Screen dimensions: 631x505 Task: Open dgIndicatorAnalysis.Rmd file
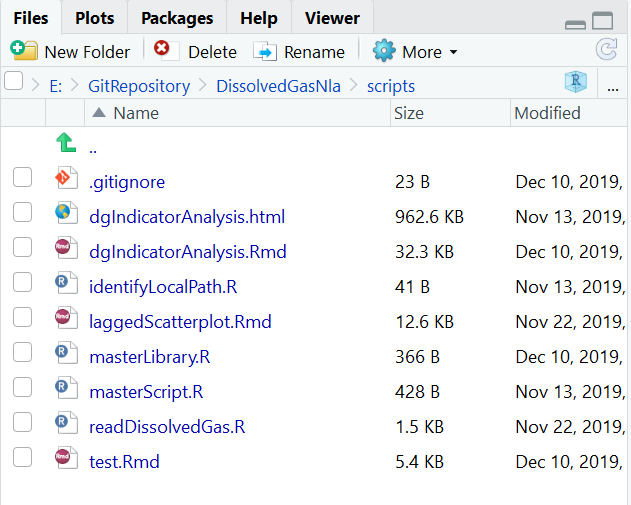pos(188,252)
